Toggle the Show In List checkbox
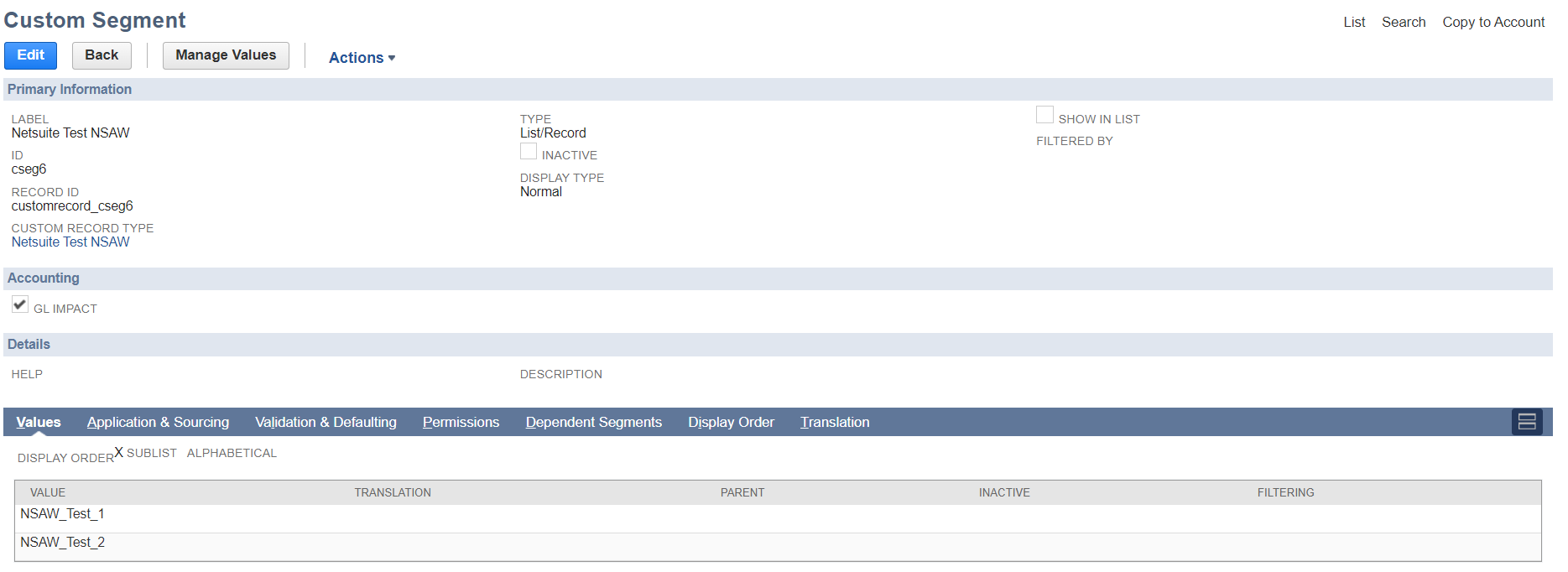The image size is (1568, 572). pyautogui.click(x=1044, y=115)
